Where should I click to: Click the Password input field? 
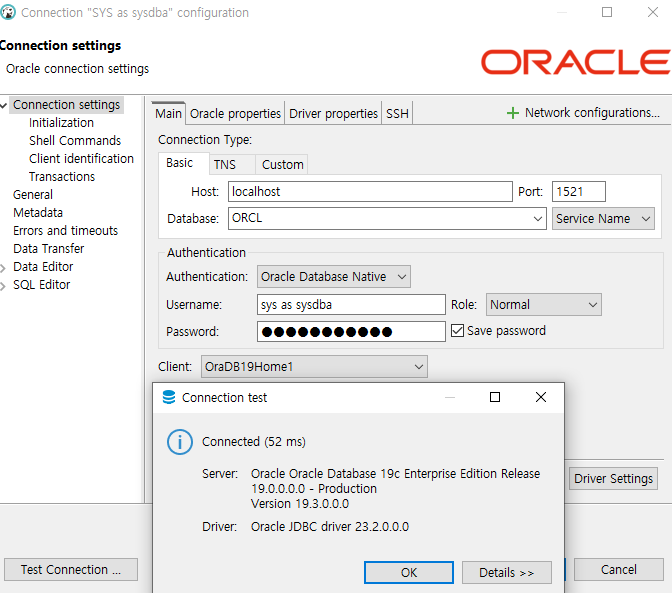(x=351, y=332)
